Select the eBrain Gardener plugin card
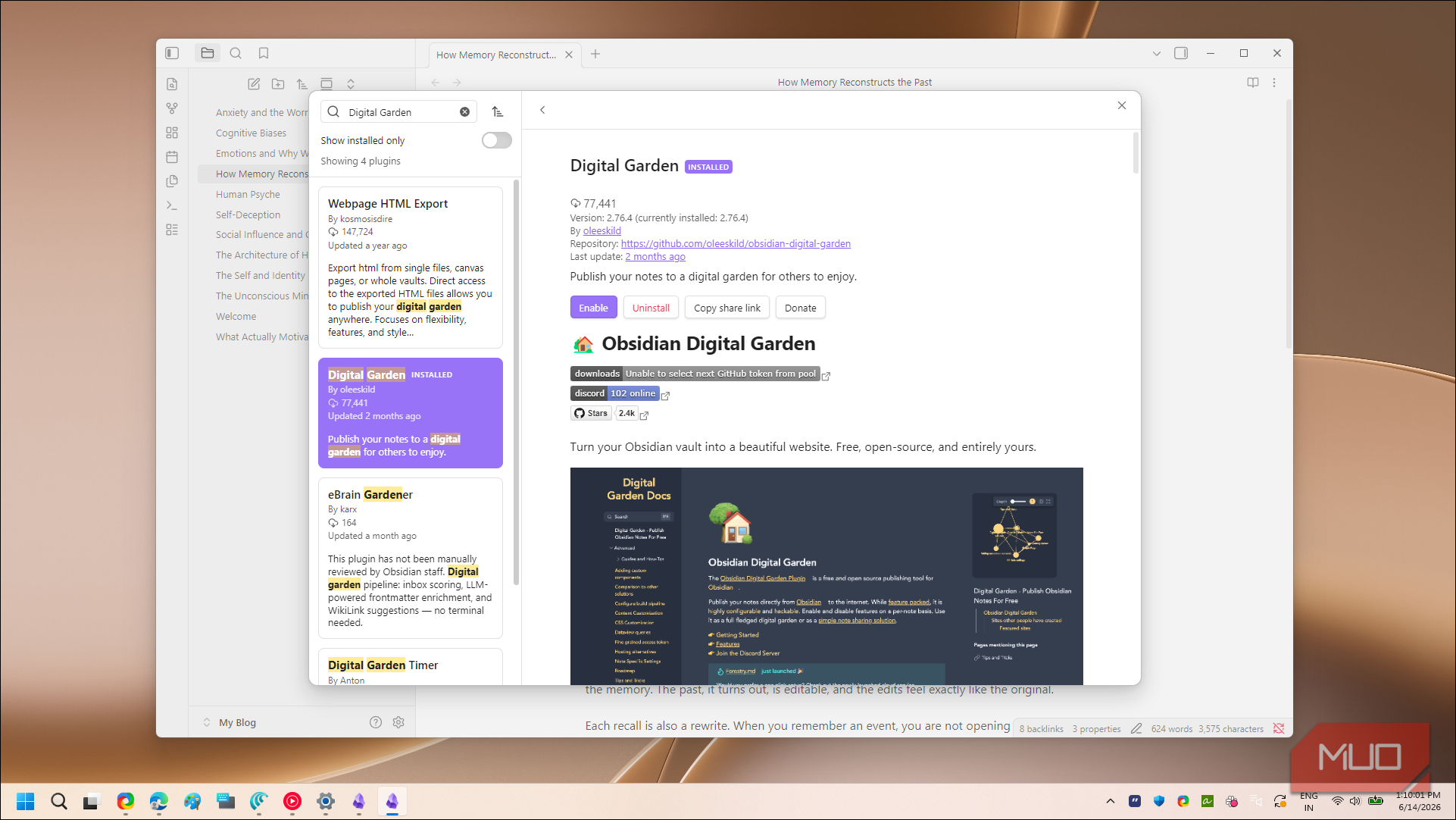This screenshot has height=820, width=1456. pos(411,558)
